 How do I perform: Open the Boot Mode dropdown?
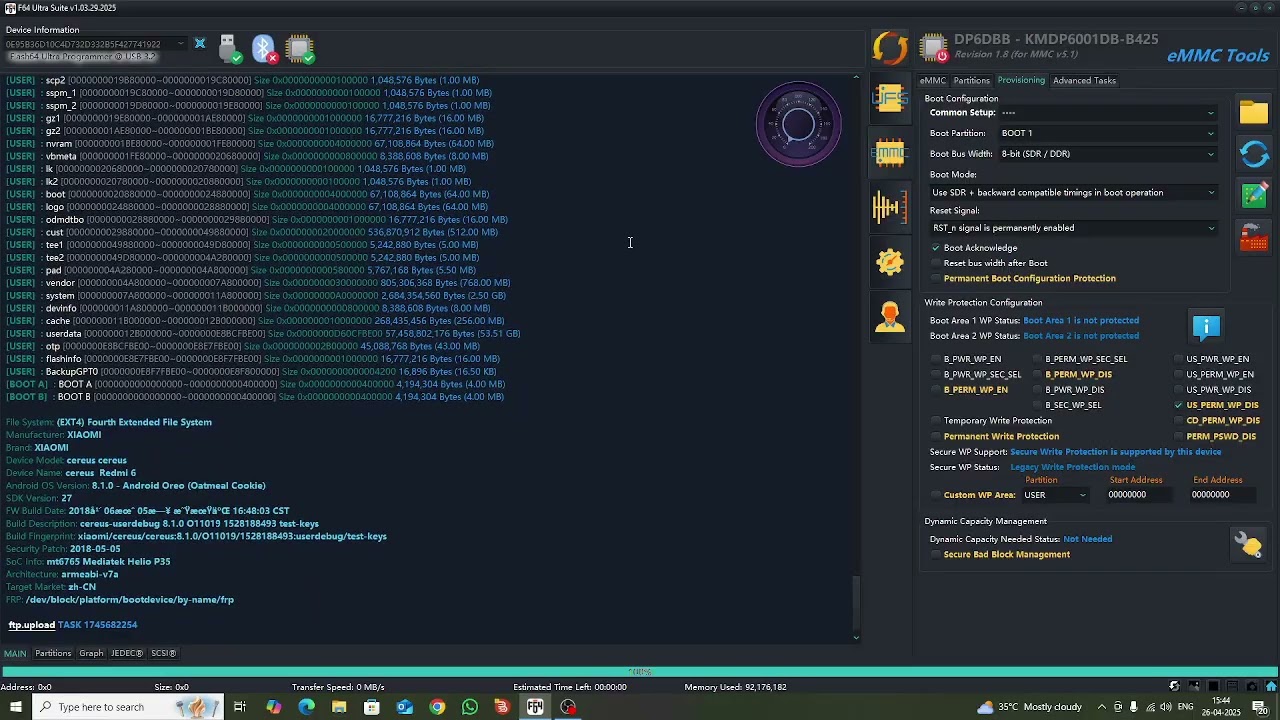1074,193
